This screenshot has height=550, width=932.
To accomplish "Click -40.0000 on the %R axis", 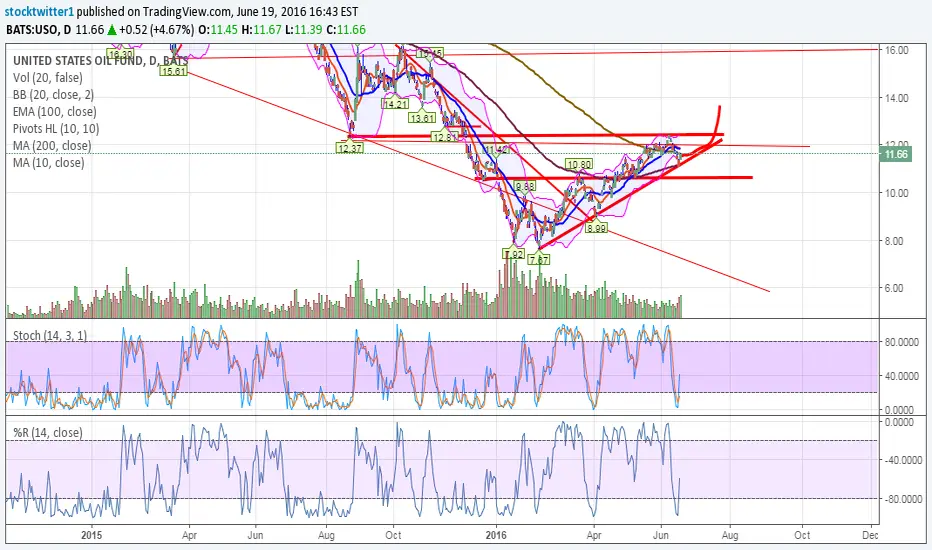I will coord(902,460).
